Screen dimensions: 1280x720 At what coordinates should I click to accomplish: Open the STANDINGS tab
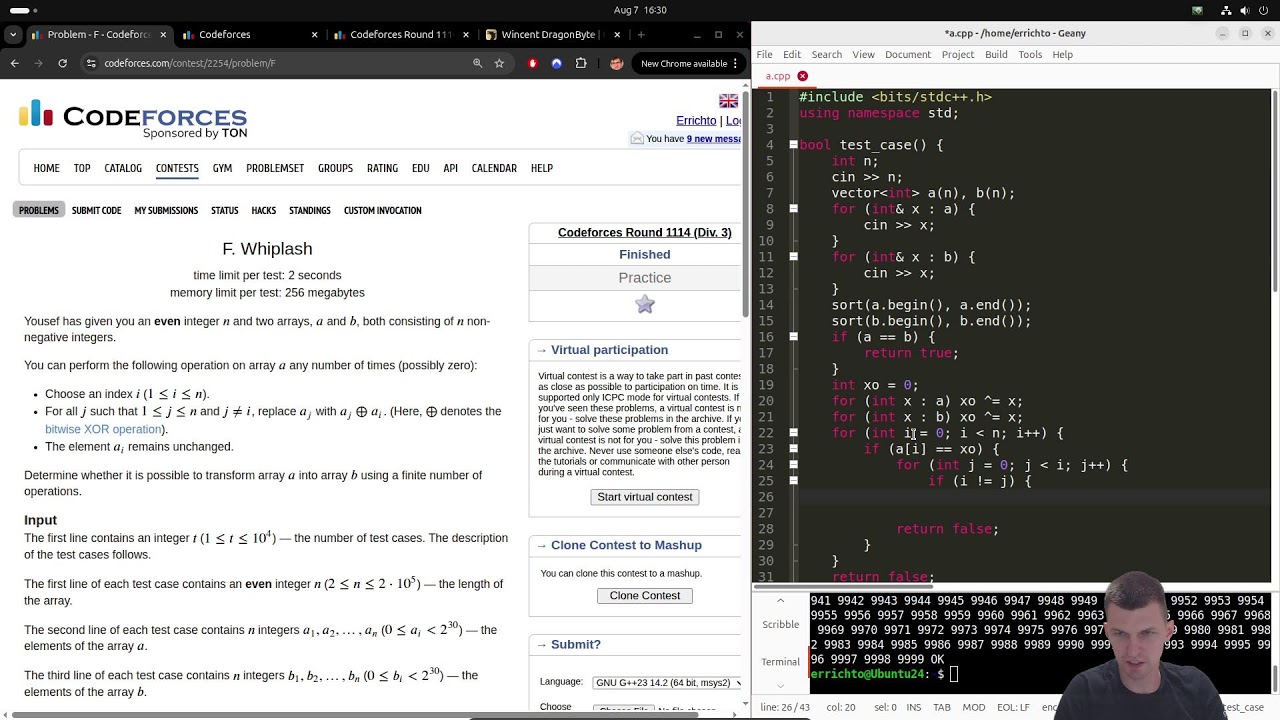310,210
